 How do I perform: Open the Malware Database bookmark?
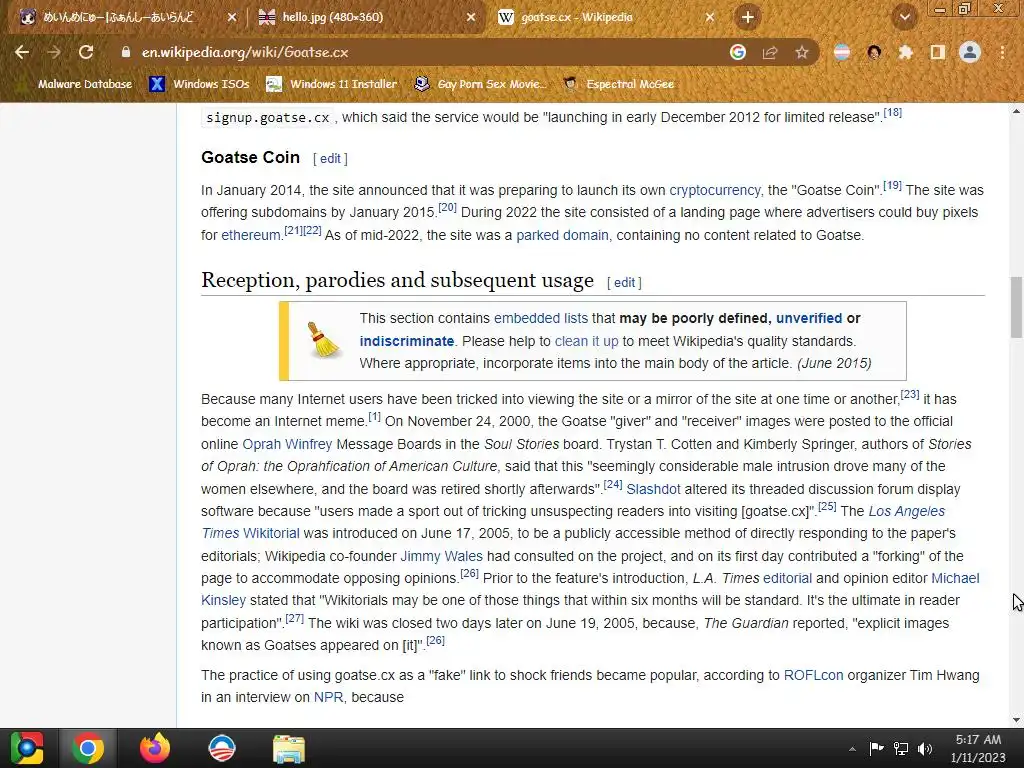[76, 84]
